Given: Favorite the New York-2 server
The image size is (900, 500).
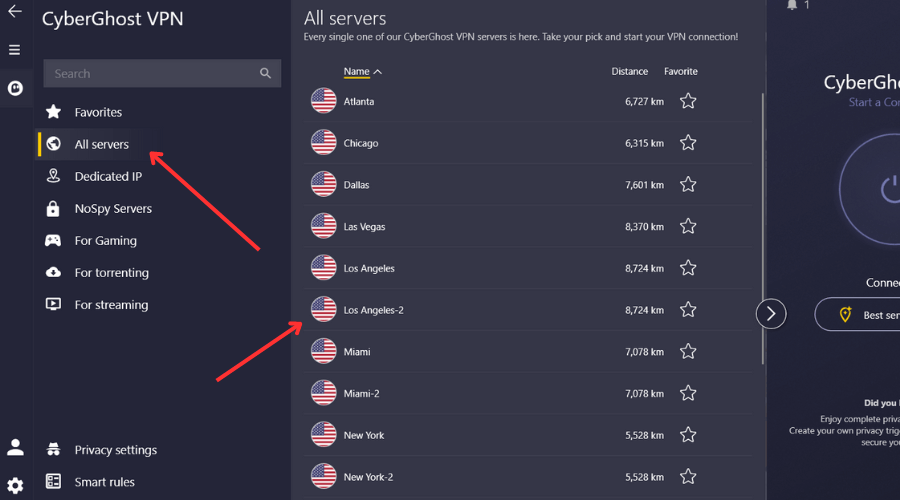Looking at the screenshot, I should [x=688, y=476].
